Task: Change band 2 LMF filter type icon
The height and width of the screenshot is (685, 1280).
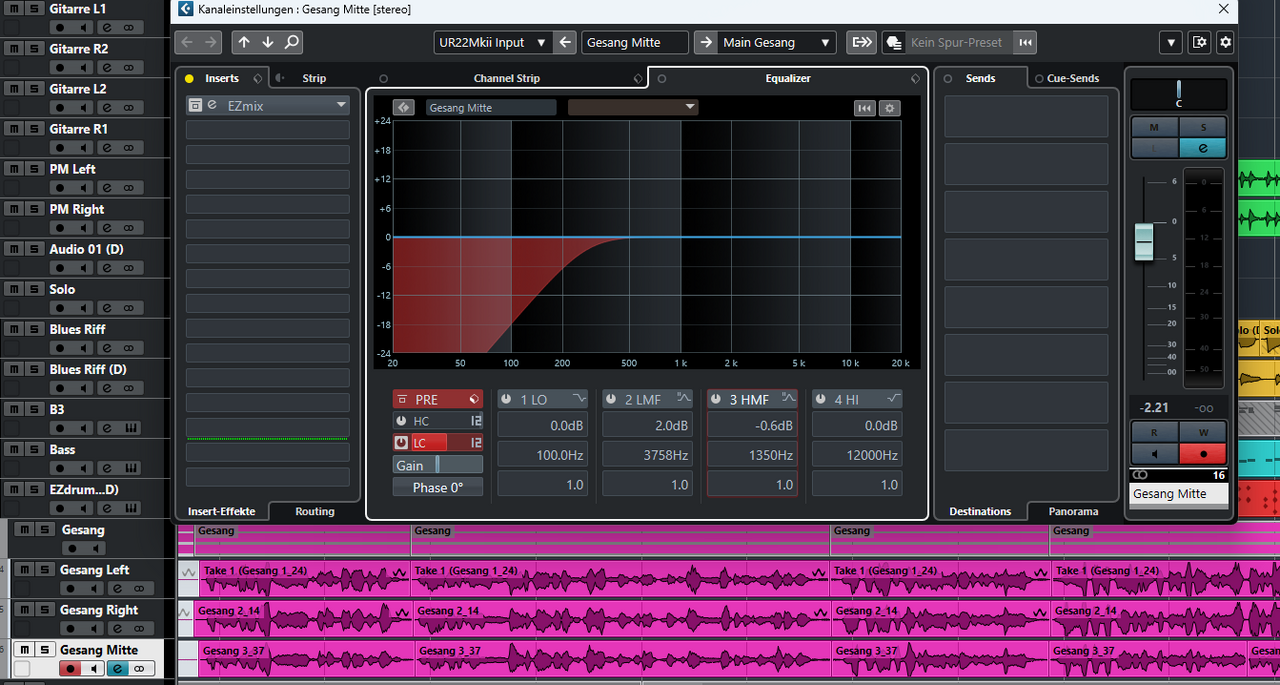Action: pos(684,398)
